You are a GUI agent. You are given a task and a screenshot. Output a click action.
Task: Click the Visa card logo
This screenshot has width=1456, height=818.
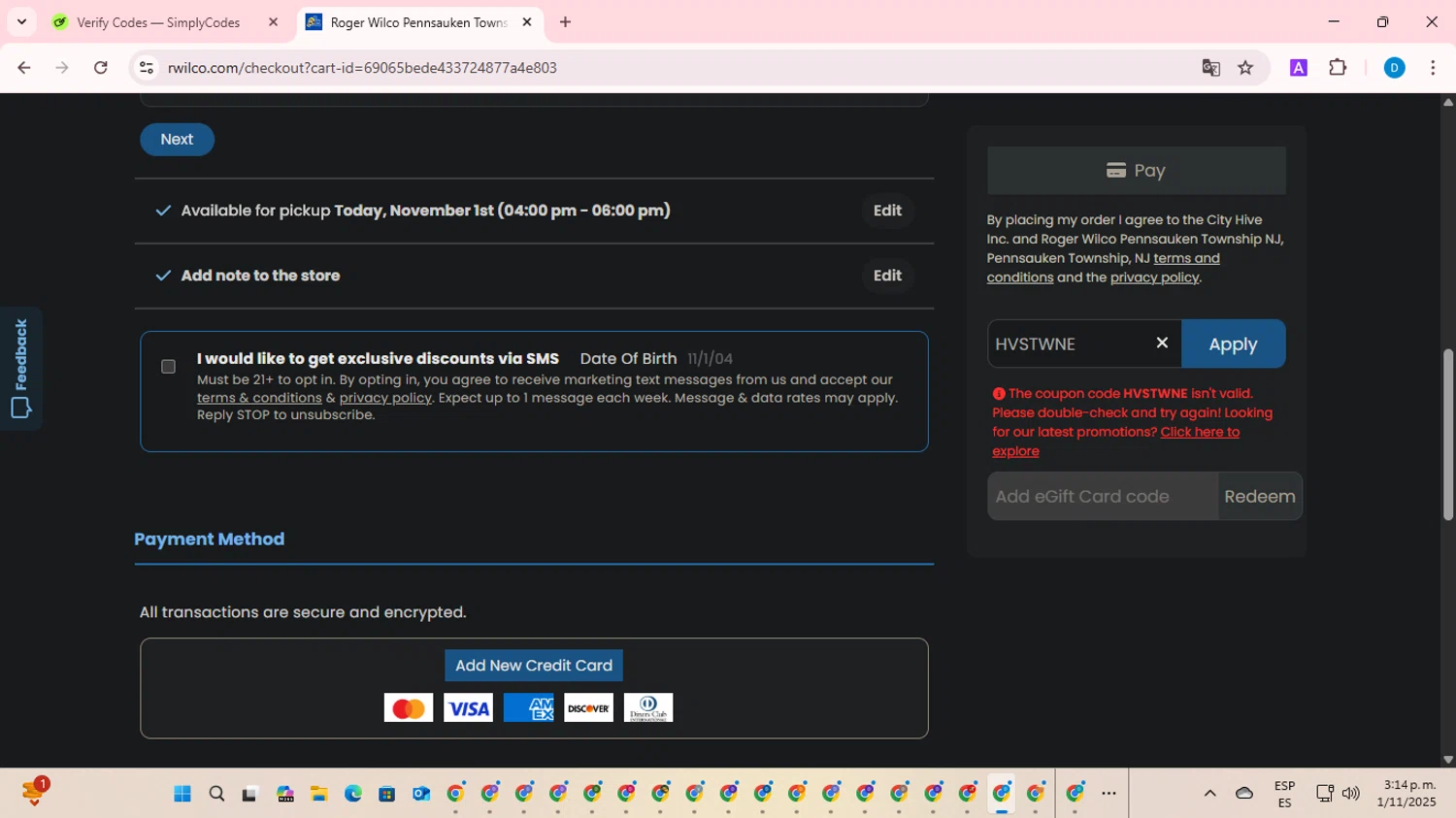(x=468, y=708)
